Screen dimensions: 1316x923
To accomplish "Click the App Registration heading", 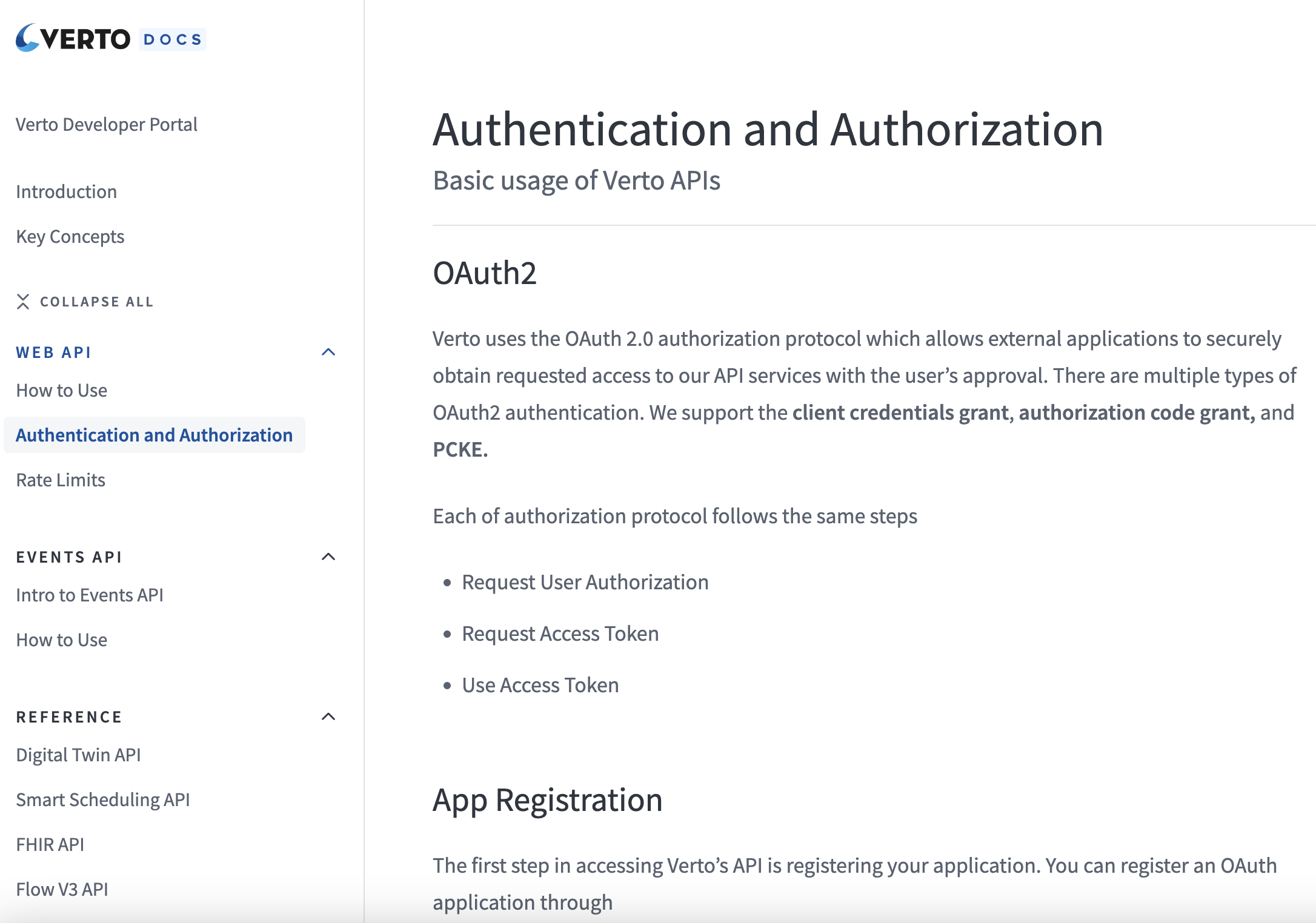I will [548, 801].
